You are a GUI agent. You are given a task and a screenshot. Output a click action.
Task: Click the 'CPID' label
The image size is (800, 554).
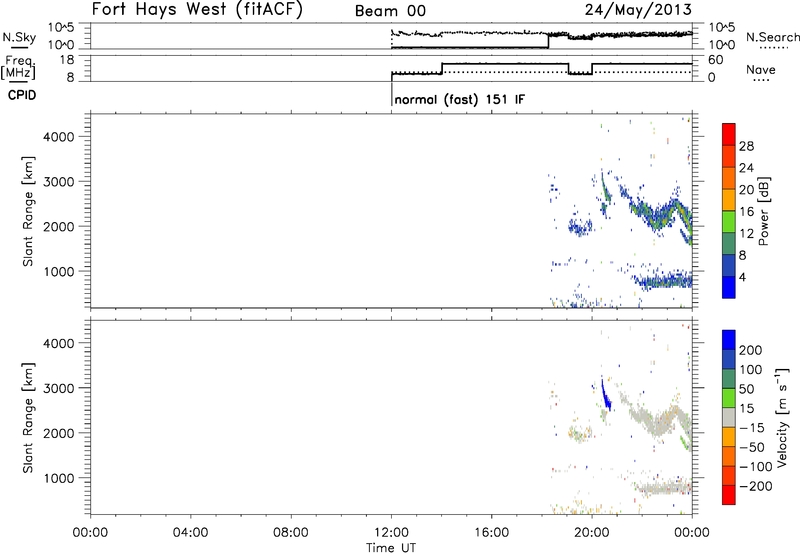point(22,95)
